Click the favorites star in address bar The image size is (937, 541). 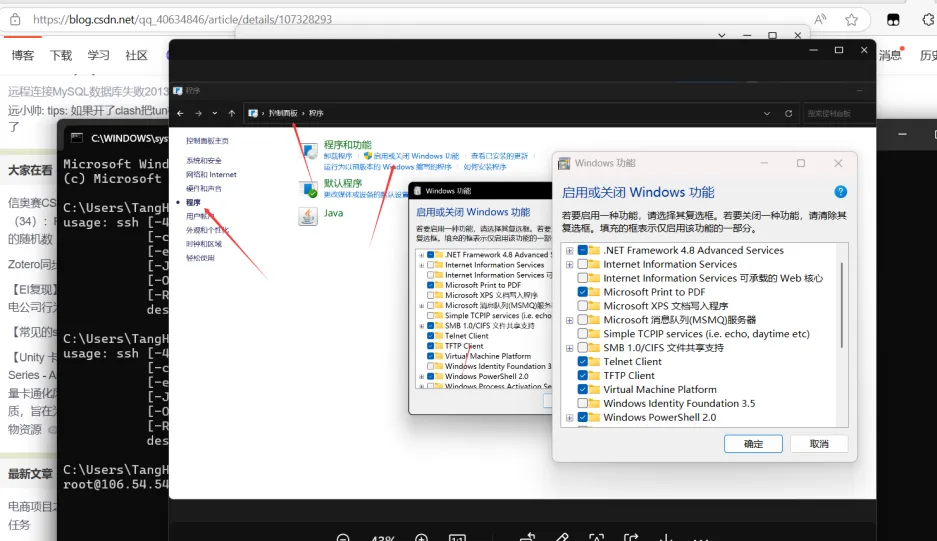pos(852,20)
